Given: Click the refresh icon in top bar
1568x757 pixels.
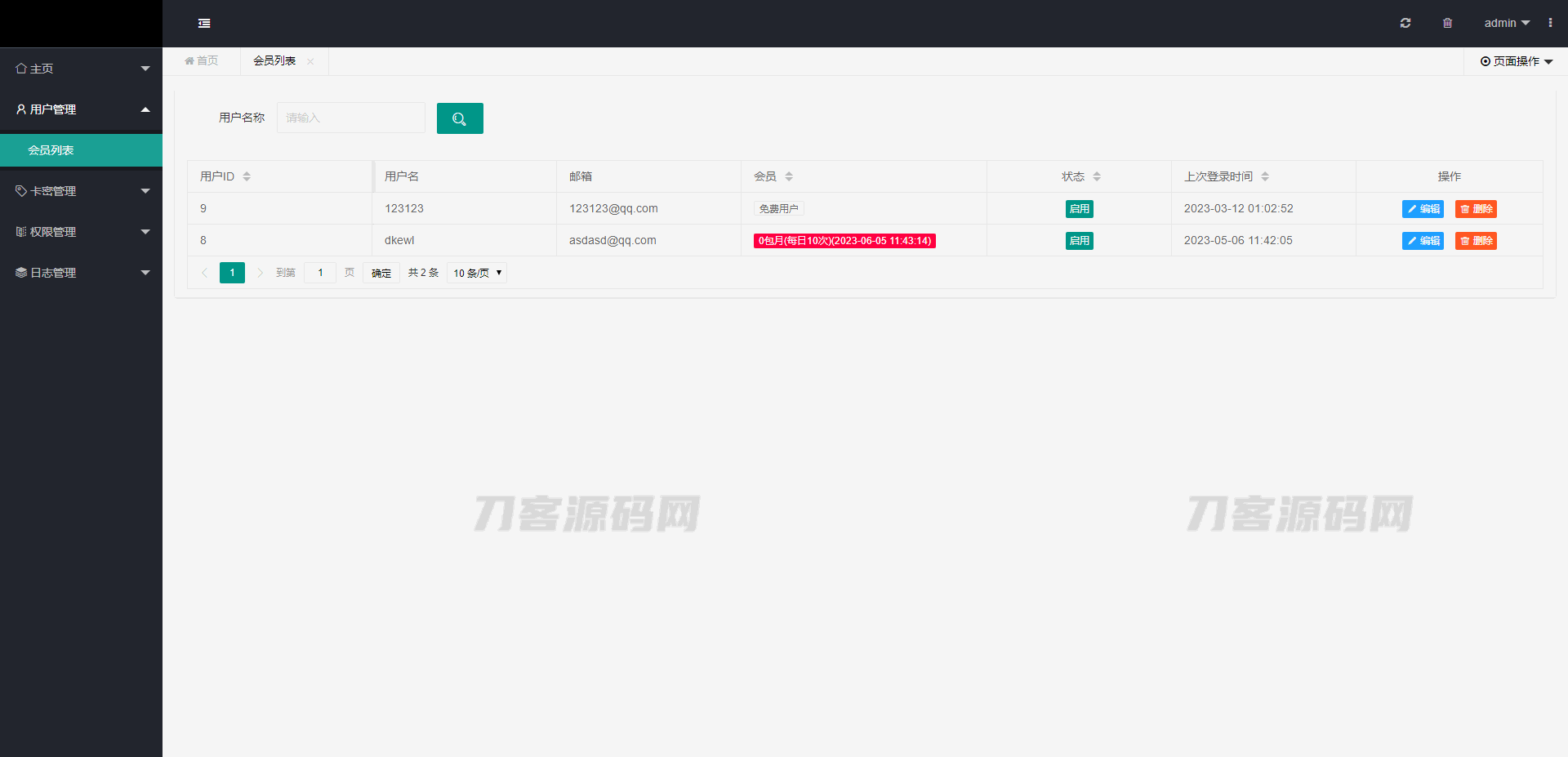Looking at the screenshot, I should [1405, 24].
